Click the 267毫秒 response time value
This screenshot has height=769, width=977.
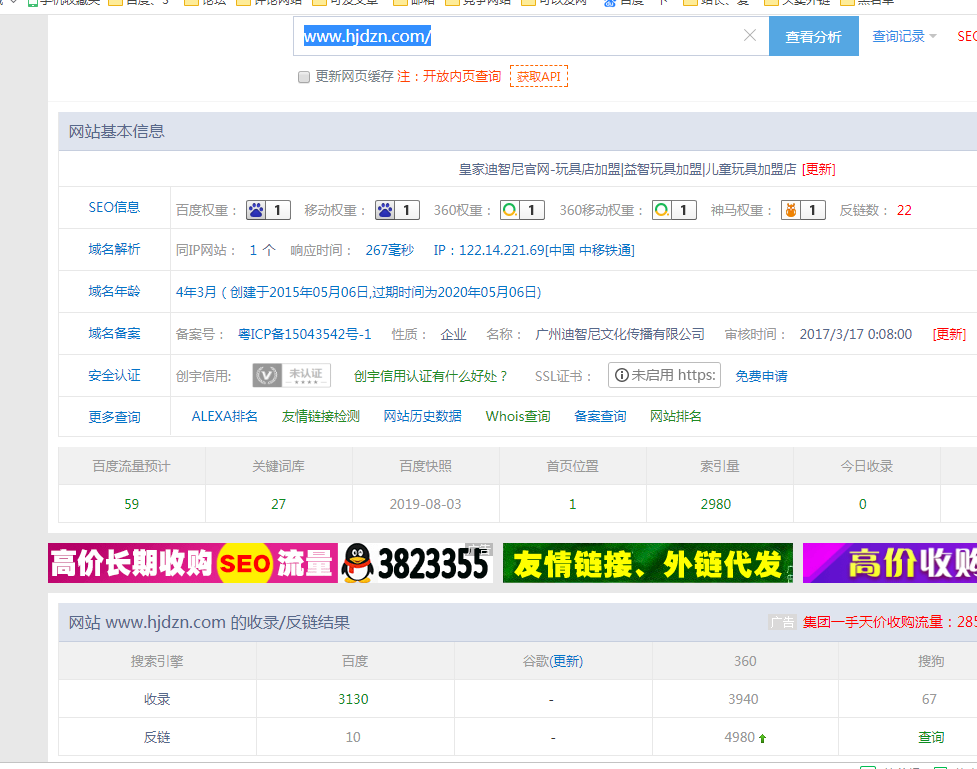(389, 251)
